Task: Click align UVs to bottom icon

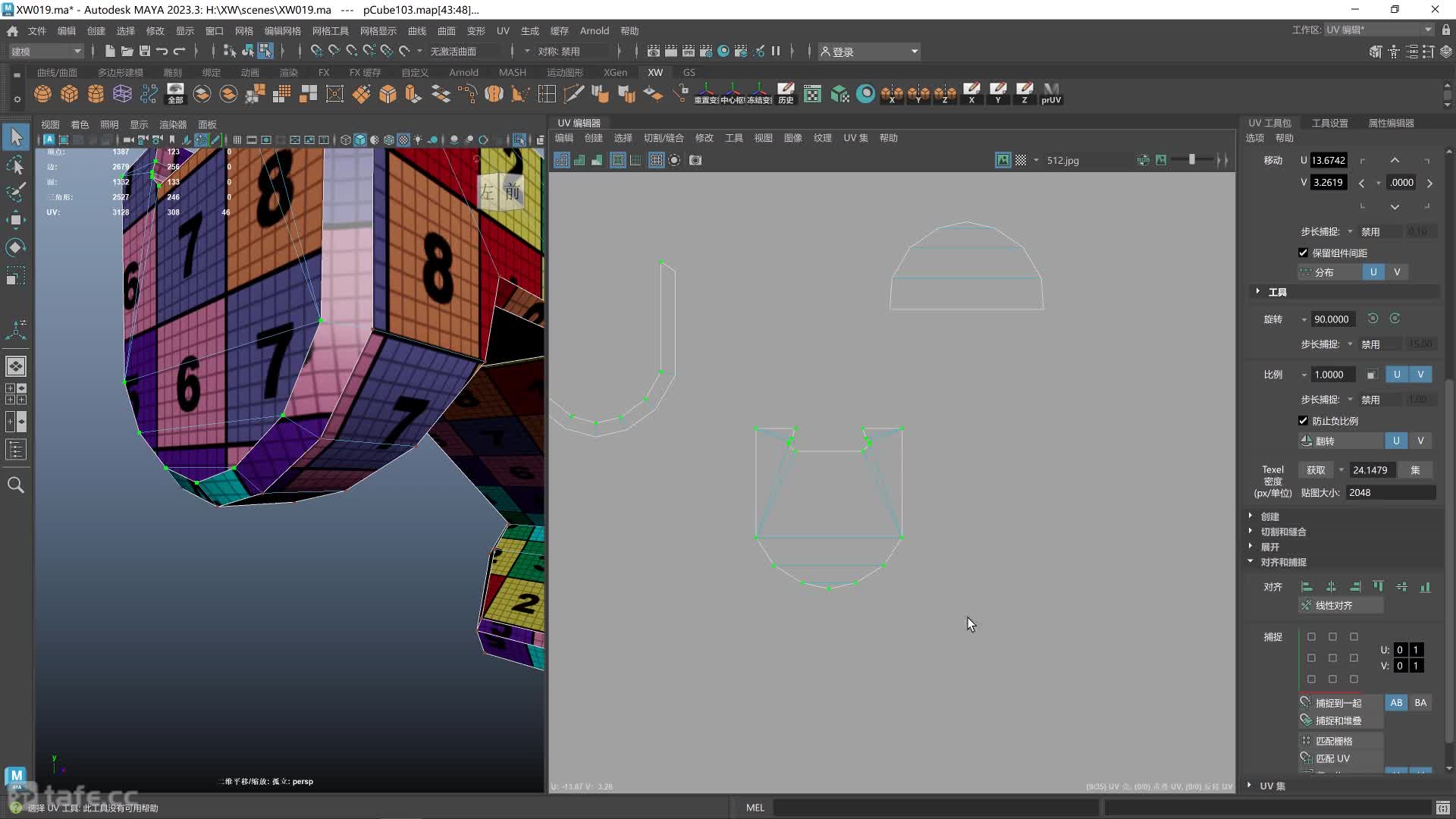Action: coord(1425,586)
